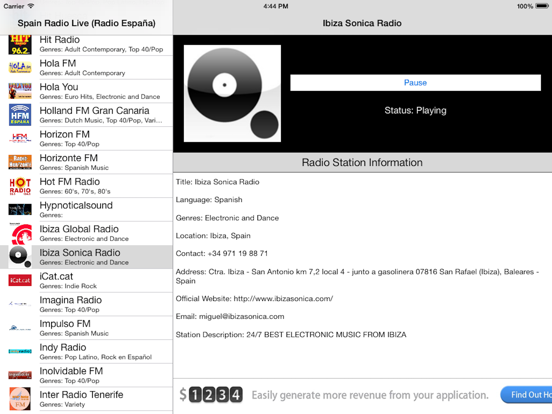Viewport: 552px width, 414px height.
Task: Tap the large vinyl record artwork
Action: pyautogui.click(x=232, y=93)
